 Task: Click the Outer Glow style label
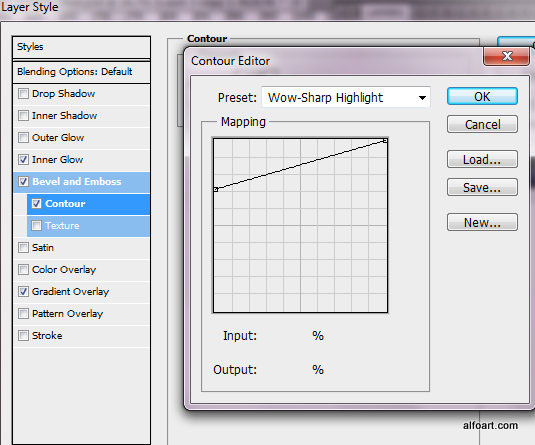point(58,138)
